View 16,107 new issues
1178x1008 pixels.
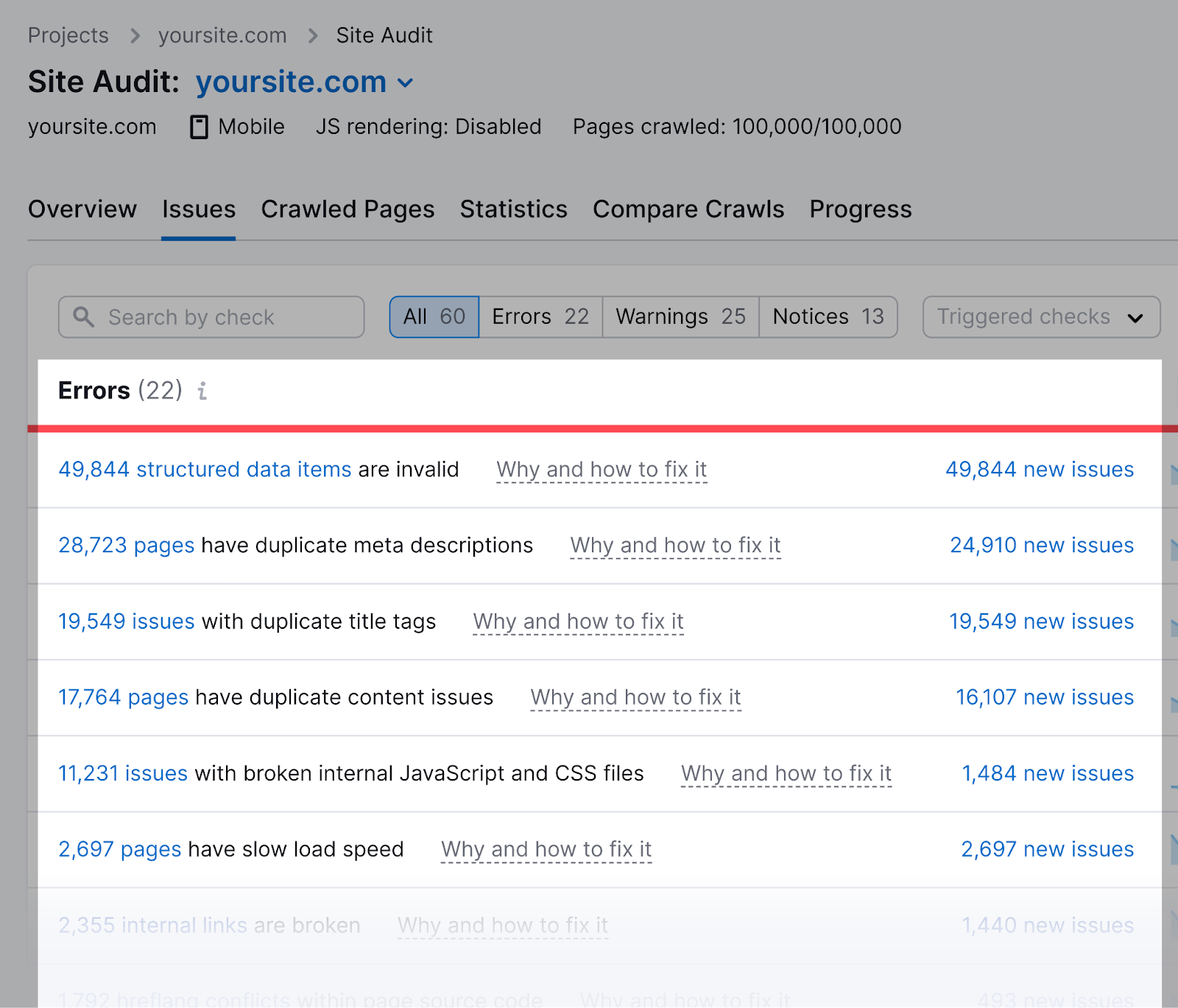click(x=1045, y=697)
